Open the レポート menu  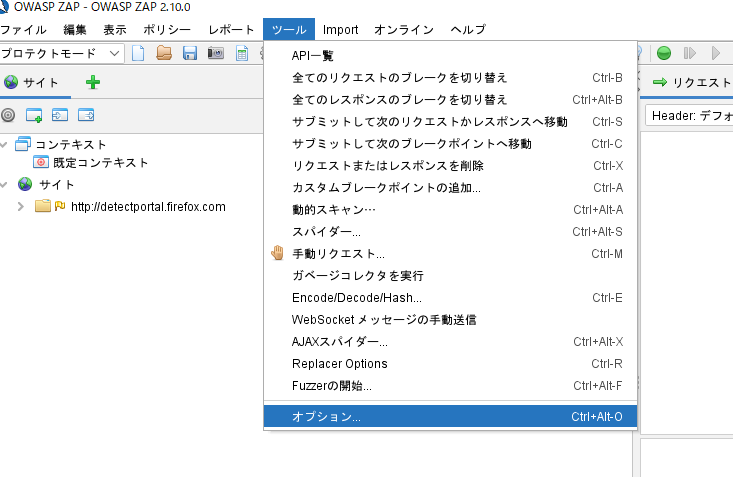coord(231,29)
